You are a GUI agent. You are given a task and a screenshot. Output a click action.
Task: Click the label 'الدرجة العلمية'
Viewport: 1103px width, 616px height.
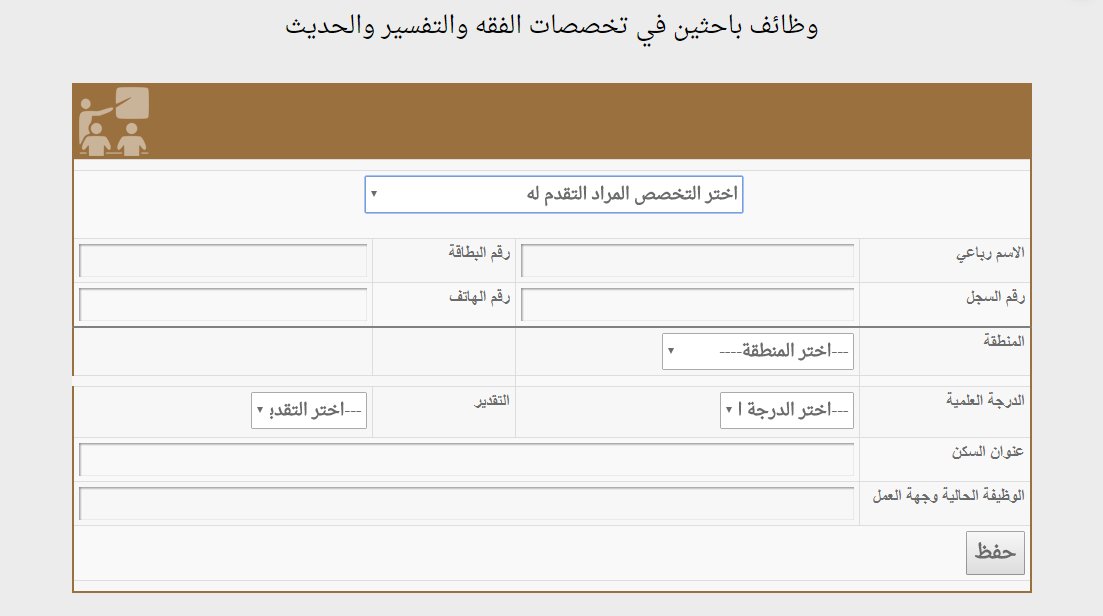(x=985, y=401)
